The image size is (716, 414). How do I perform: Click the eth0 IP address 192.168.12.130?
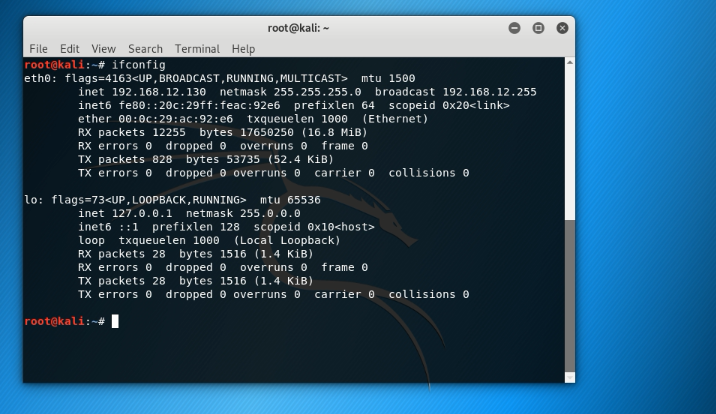click(159, 92)
